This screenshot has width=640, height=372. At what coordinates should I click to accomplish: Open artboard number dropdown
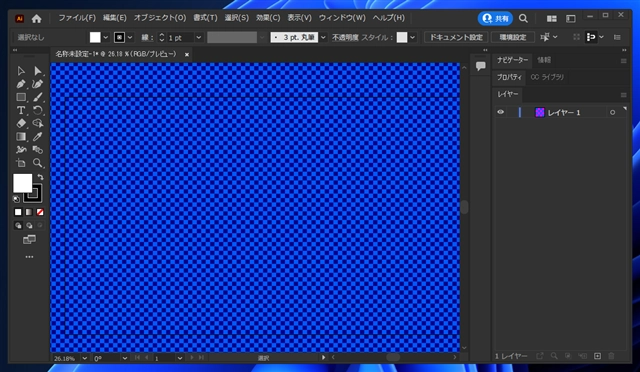[180, 358]
